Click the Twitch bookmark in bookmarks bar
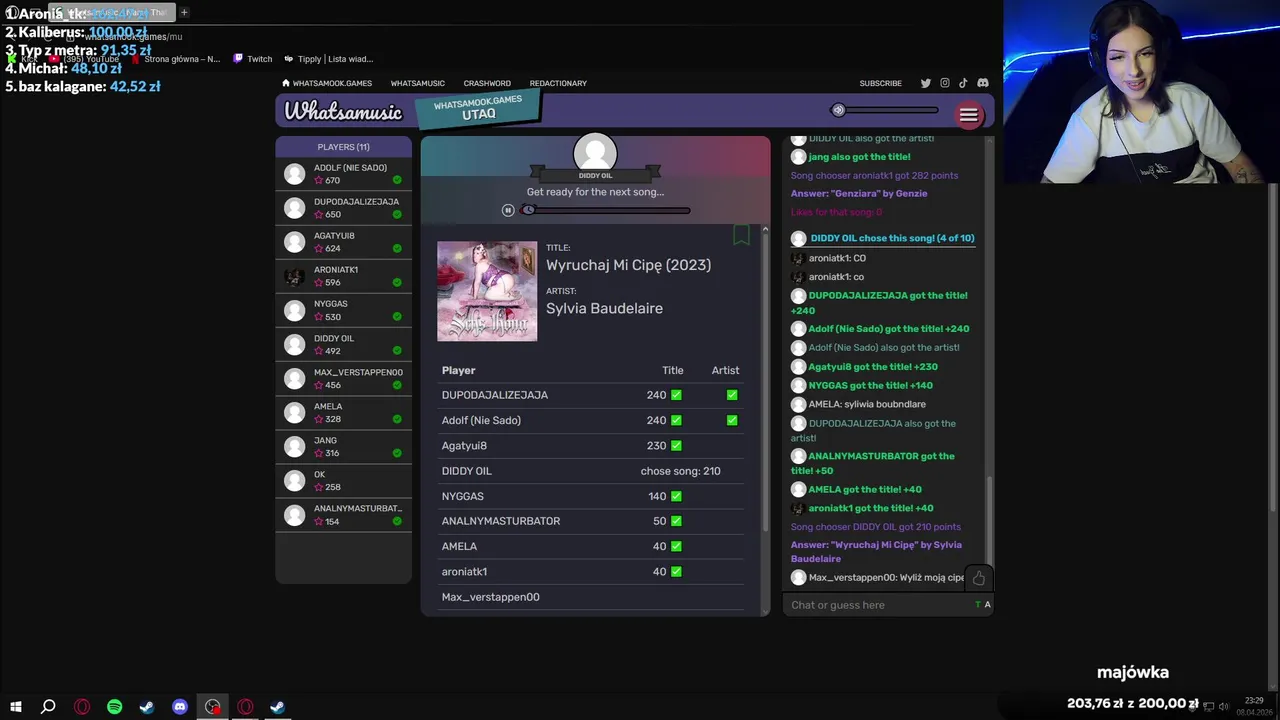 pos(253,59)
